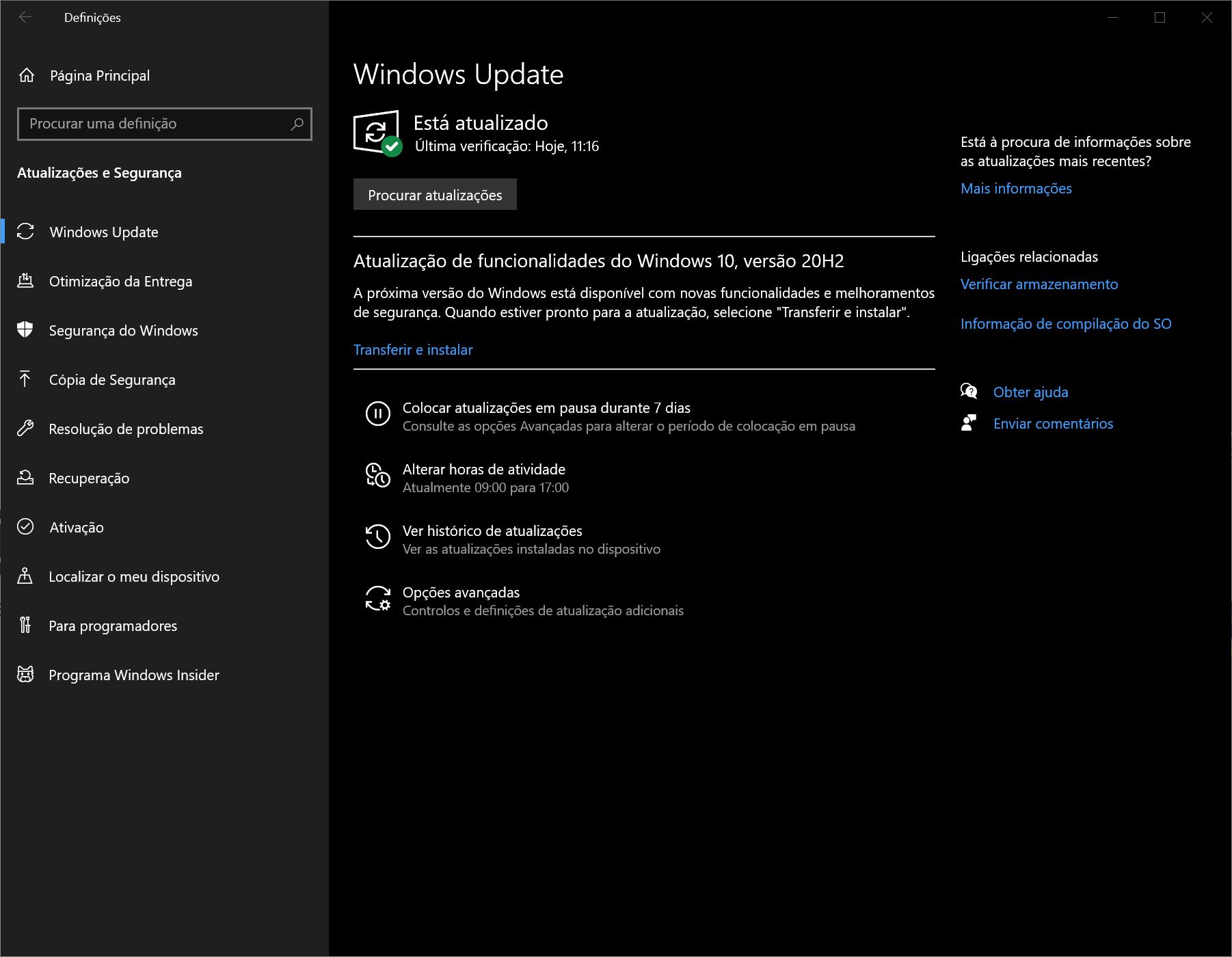Open Otimização da Entrega settings

[x=164, y=281]
